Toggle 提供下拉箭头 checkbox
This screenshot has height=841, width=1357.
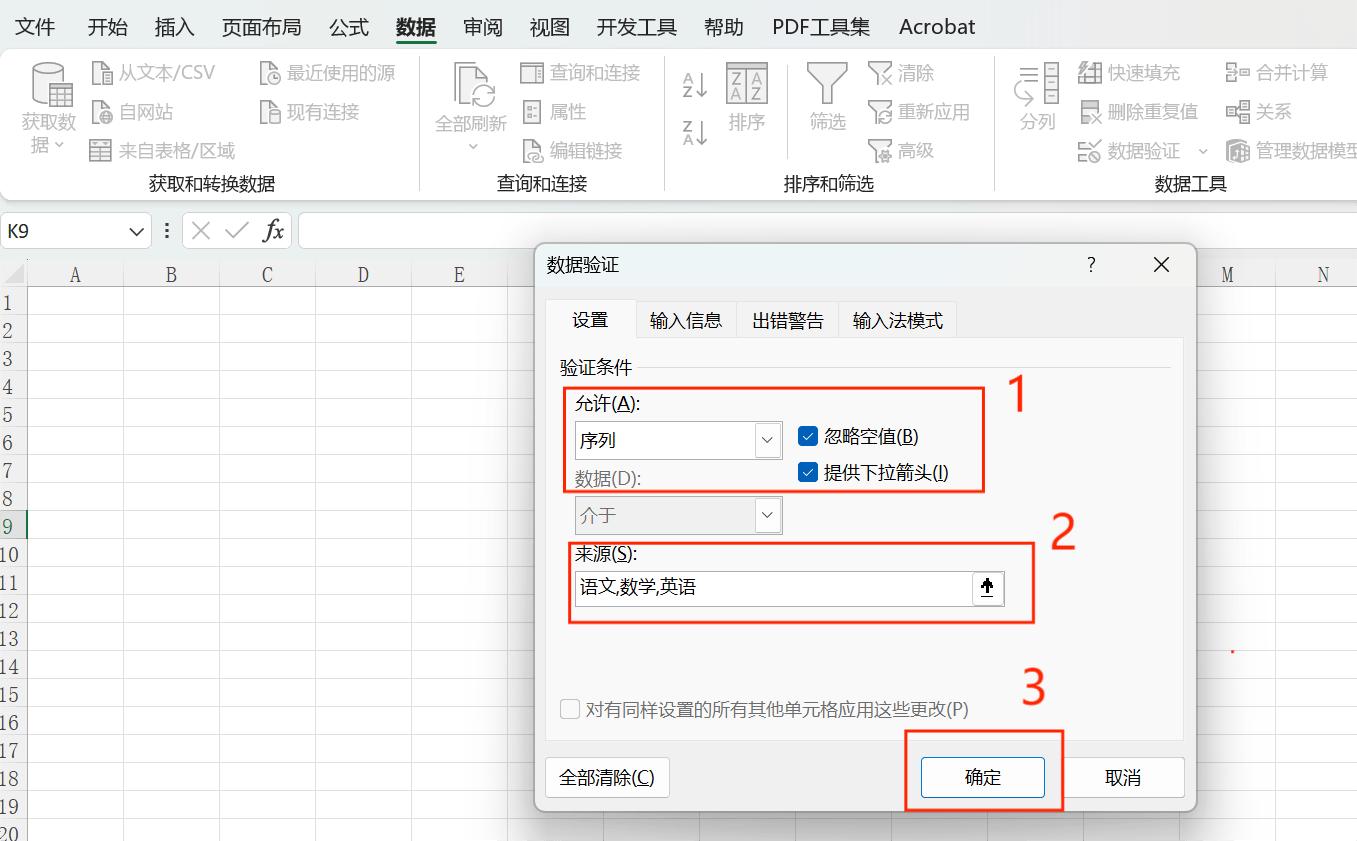tap(808, 472)
